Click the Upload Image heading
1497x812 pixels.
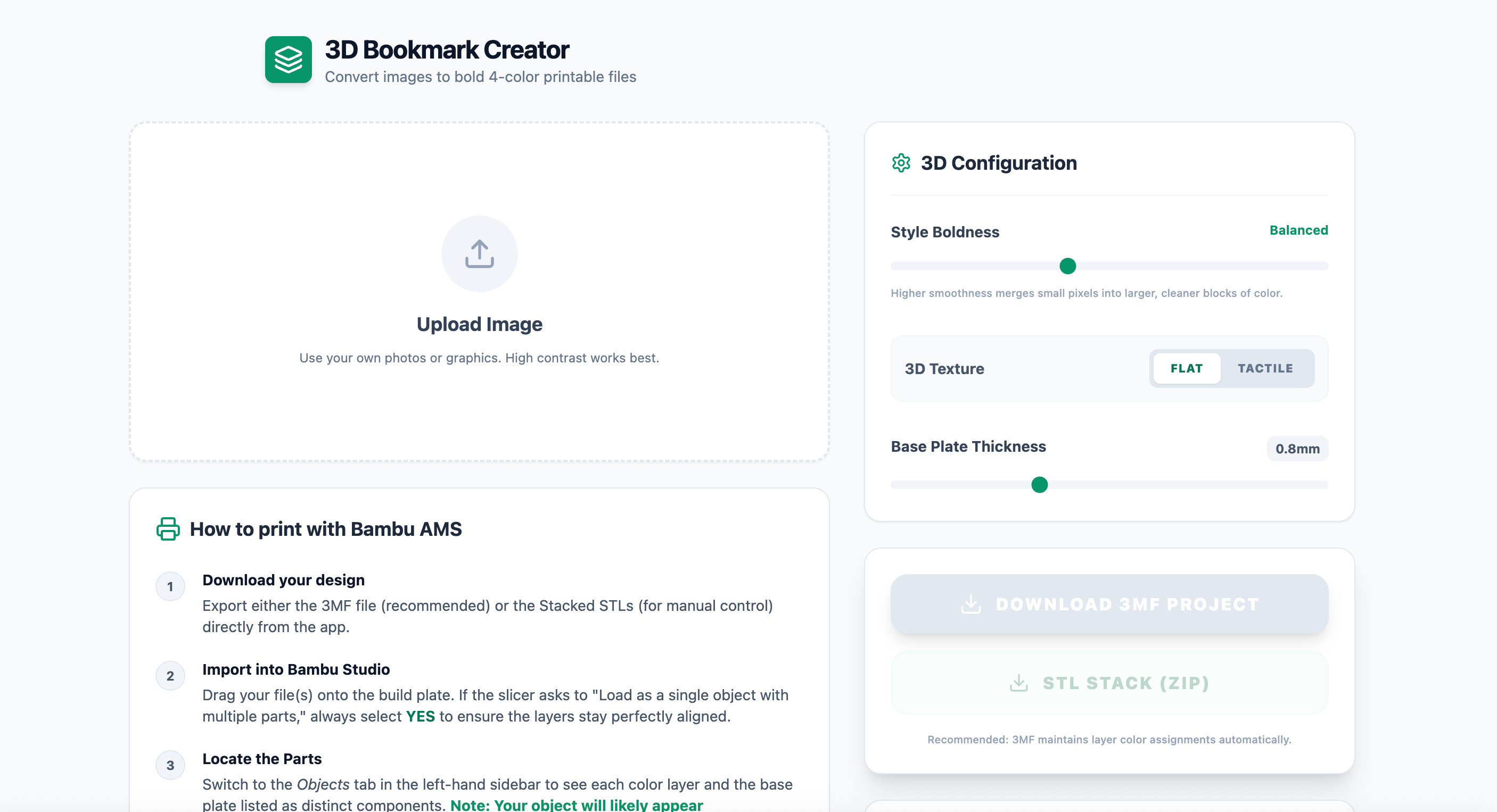click(x=479, y=324)
